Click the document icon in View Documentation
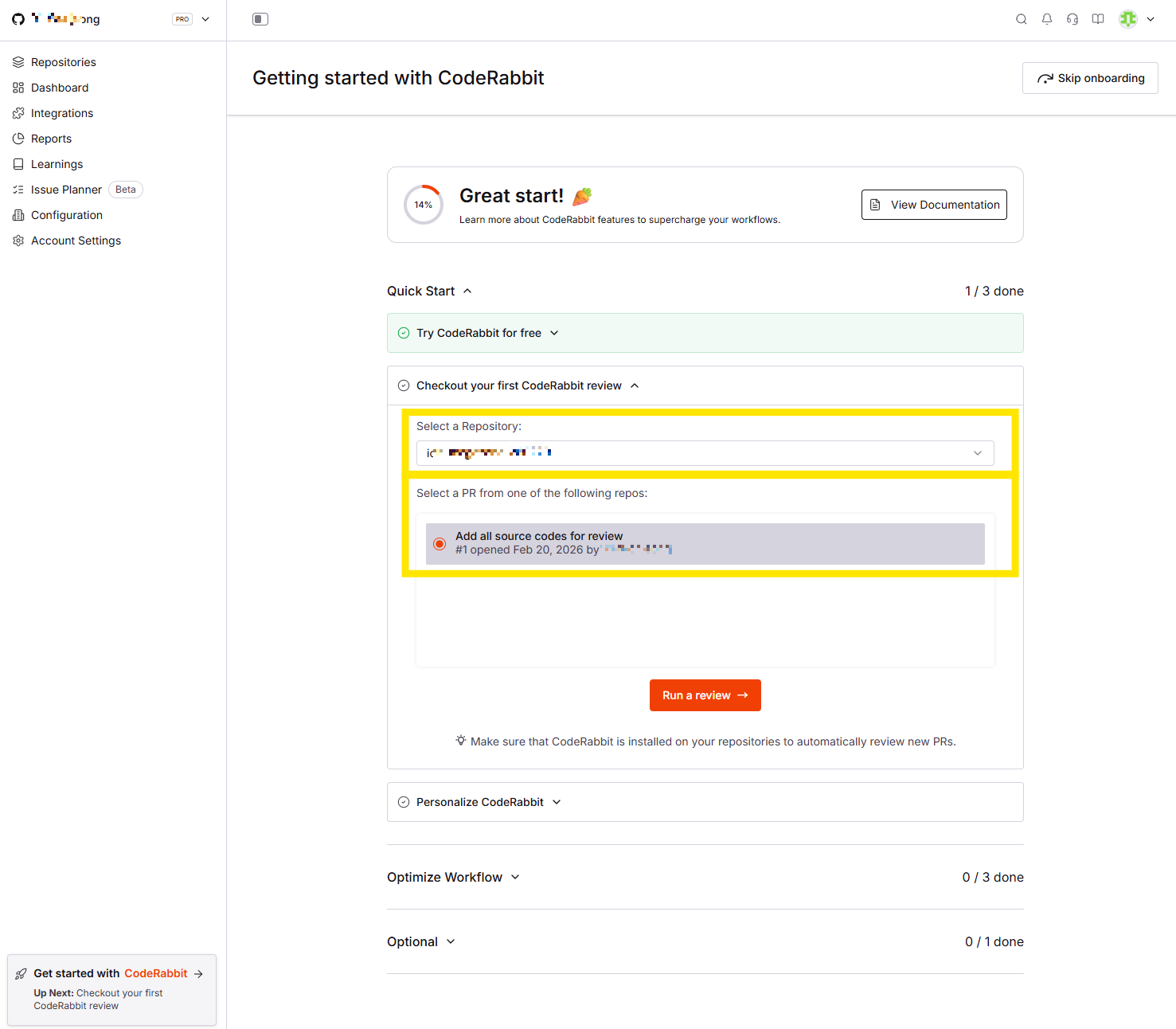1176x1029 pixels. click(875, 205)
